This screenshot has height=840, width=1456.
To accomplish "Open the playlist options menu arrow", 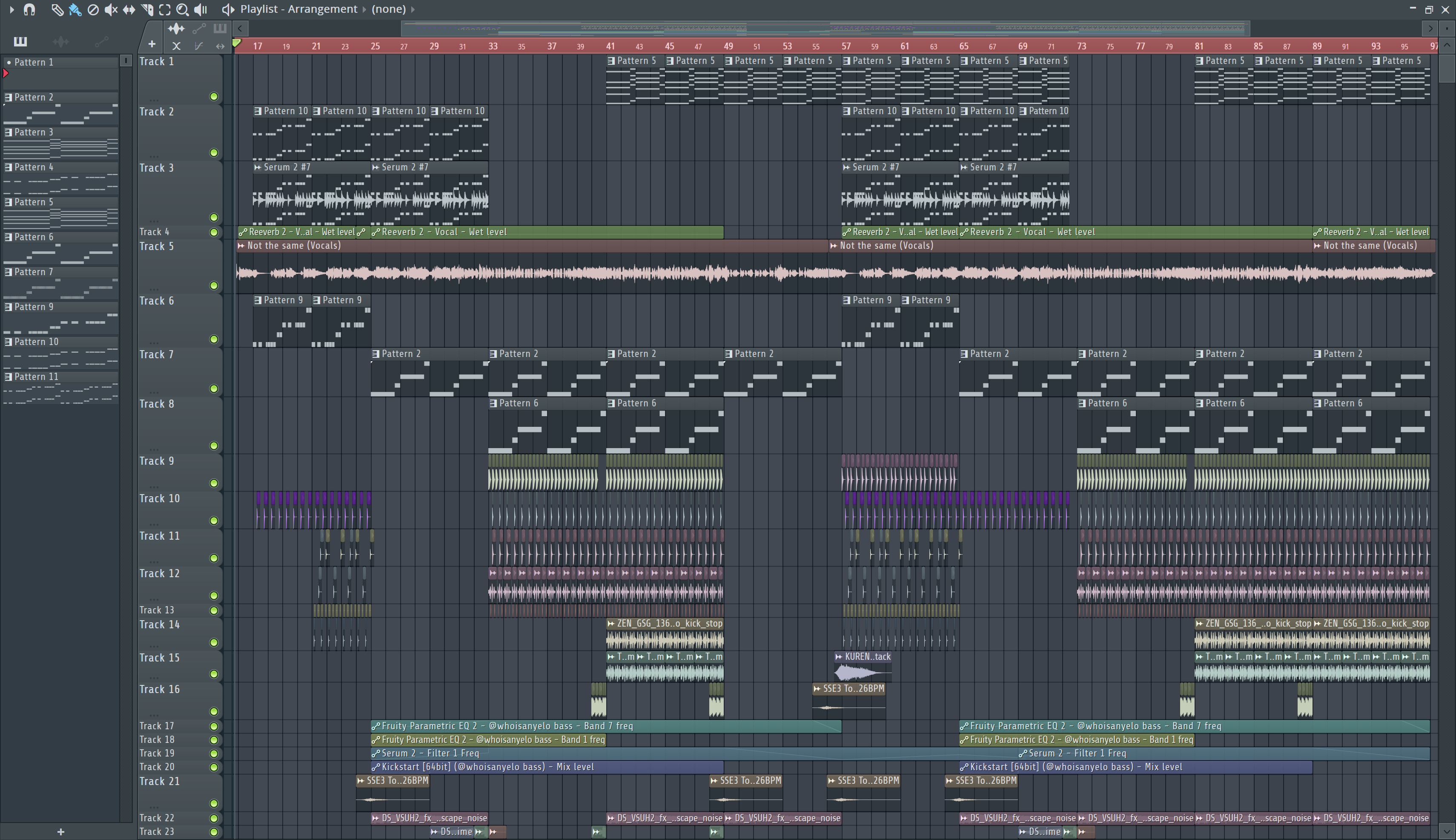I will pyautogui.click(x=11, y=9).
